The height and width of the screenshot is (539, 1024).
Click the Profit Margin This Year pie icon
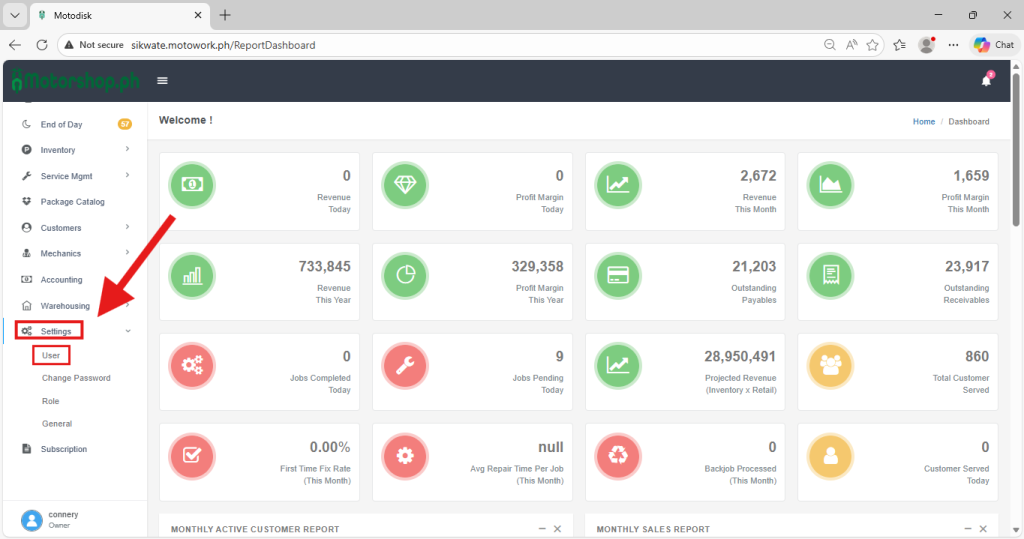pyautogui.click(x=403, y=275)
